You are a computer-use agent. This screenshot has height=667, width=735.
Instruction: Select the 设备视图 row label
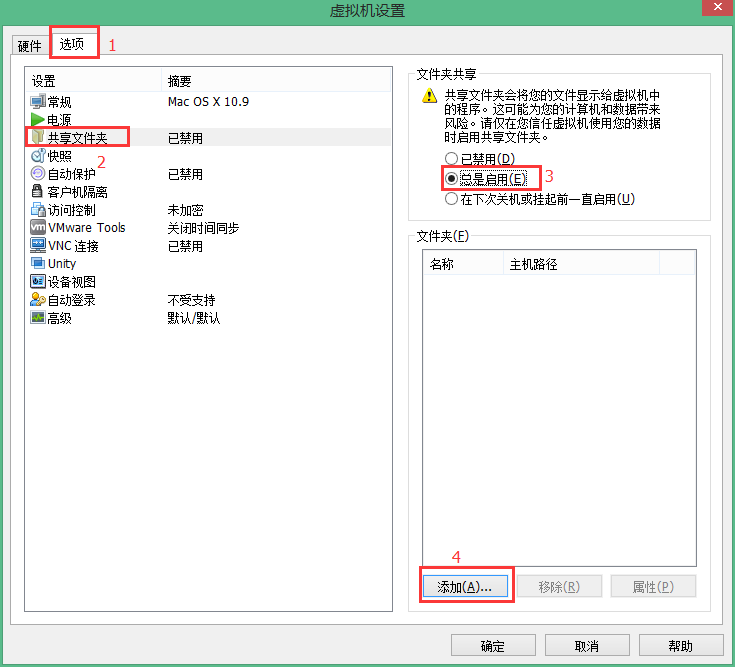[x=72, y=282]
